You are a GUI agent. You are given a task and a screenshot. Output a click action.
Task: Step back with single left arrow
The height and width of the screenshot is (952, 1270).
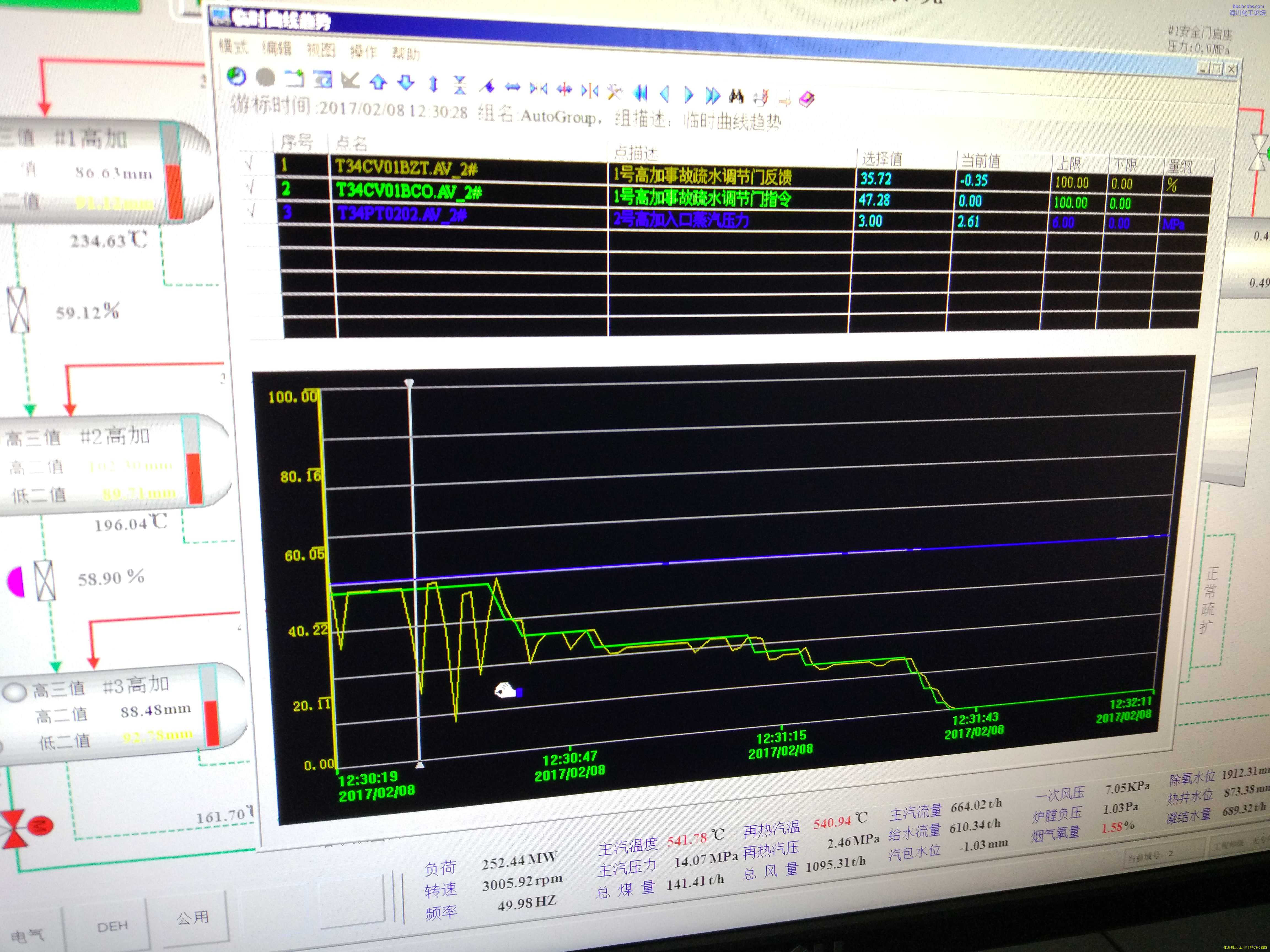[x=665, y=94]
